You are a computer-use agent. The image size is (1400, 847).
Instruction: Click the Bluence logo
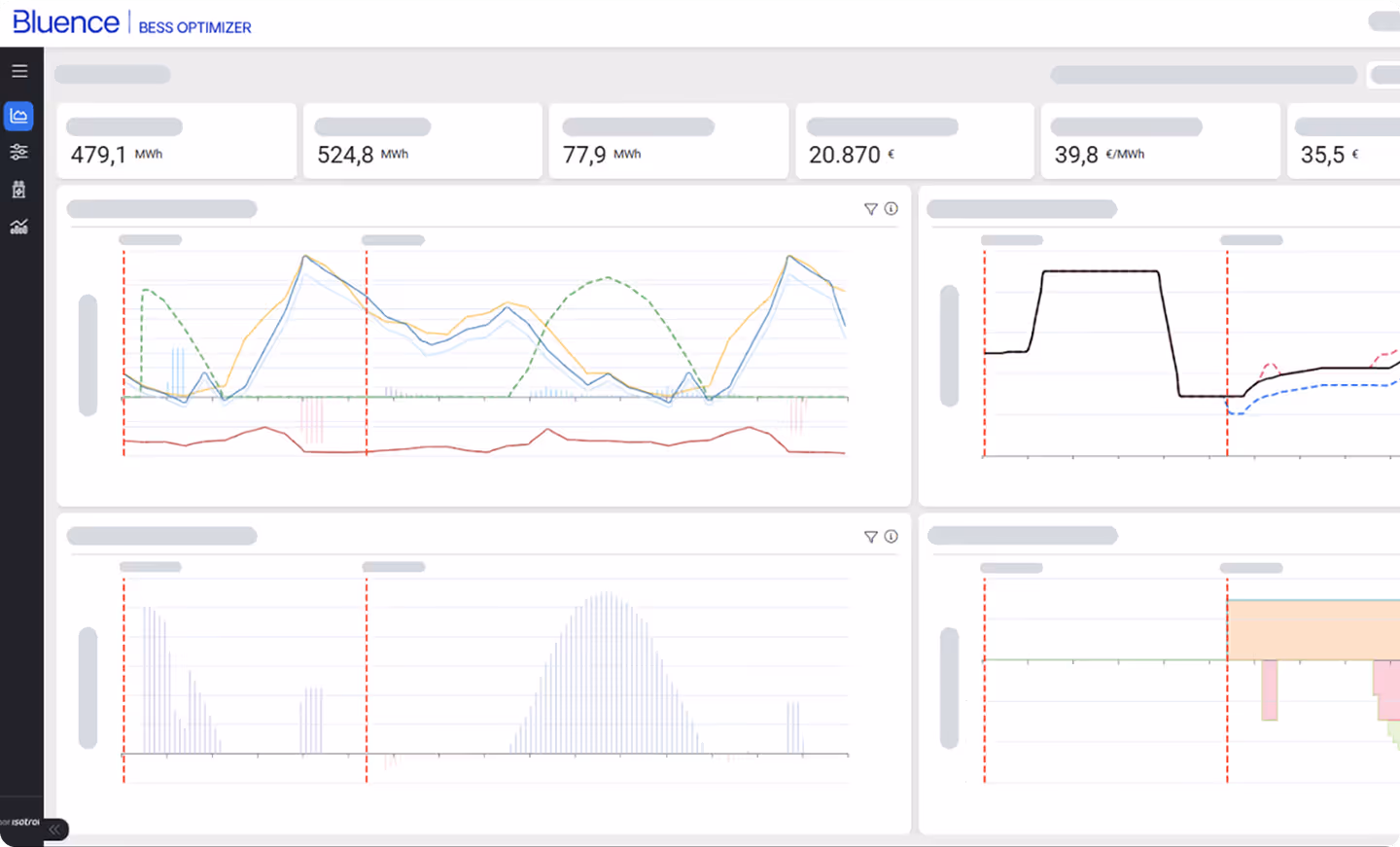pos(64,21)
